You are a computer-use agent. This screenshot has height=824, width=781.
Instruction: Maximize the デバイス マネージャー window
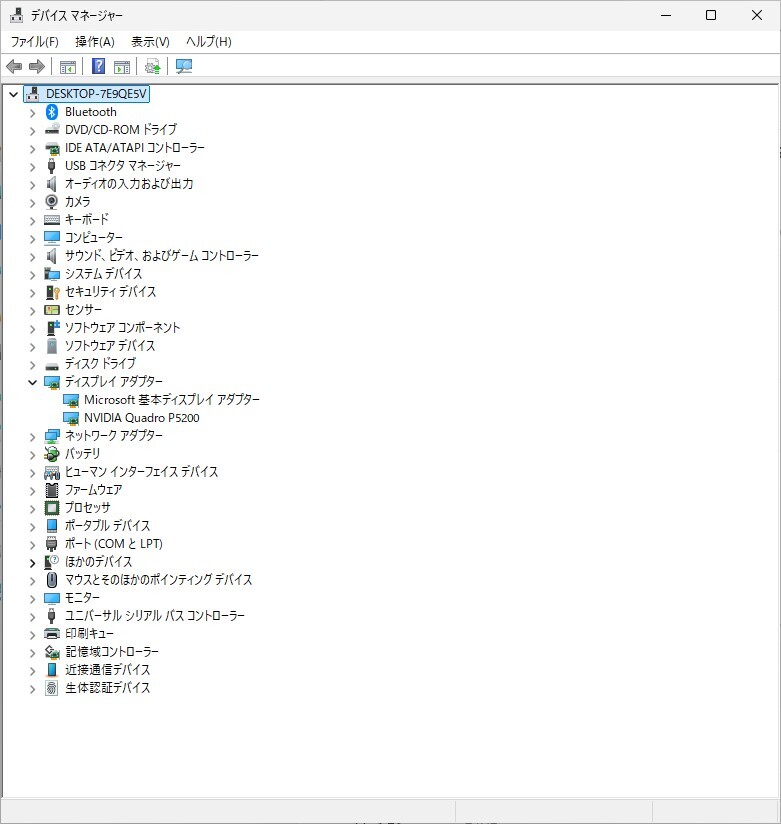click(x=711, y=15)
